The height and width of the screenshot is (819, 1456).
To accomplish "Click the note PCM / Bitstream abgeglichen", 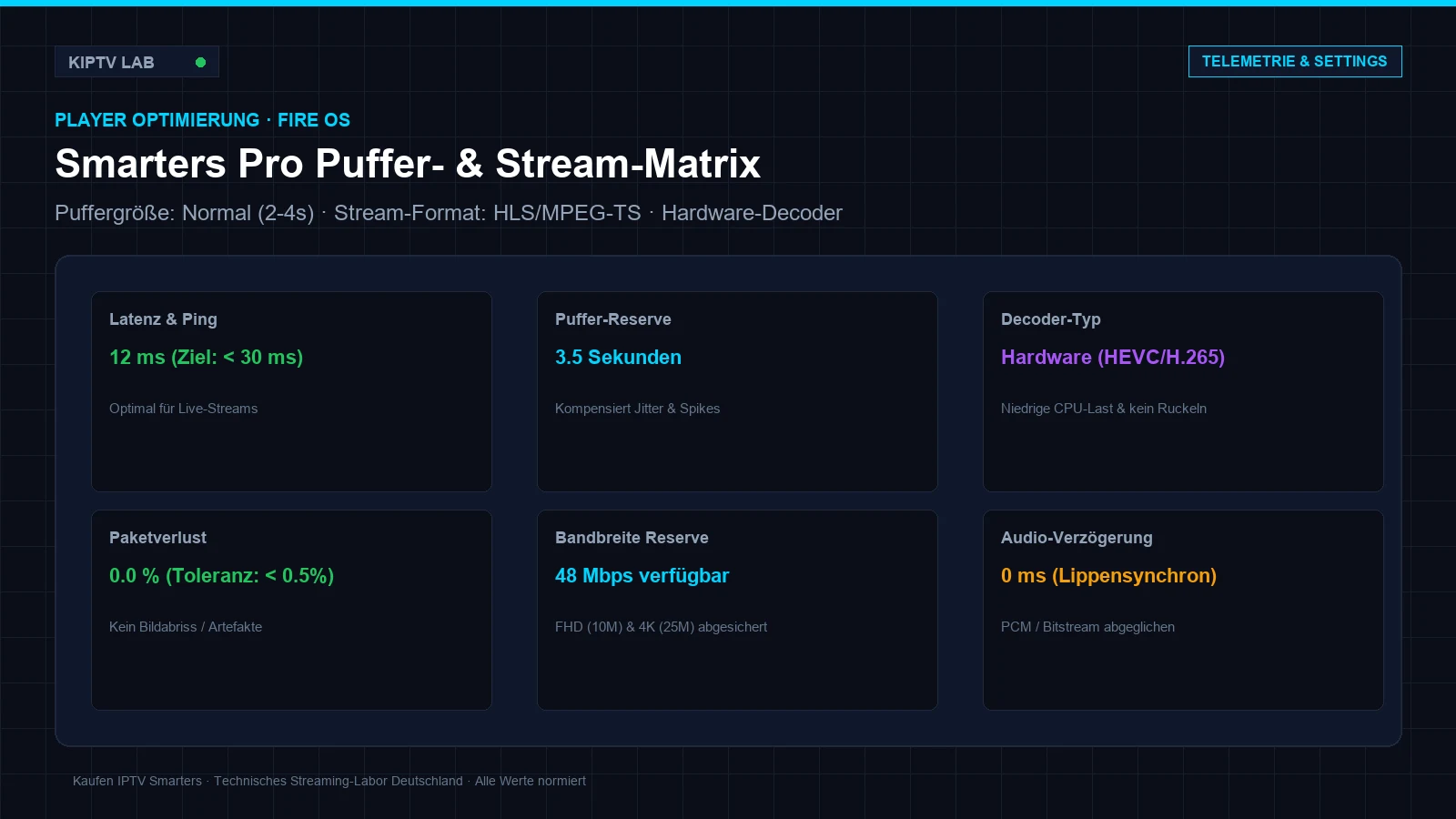I will pos(1087,627).
